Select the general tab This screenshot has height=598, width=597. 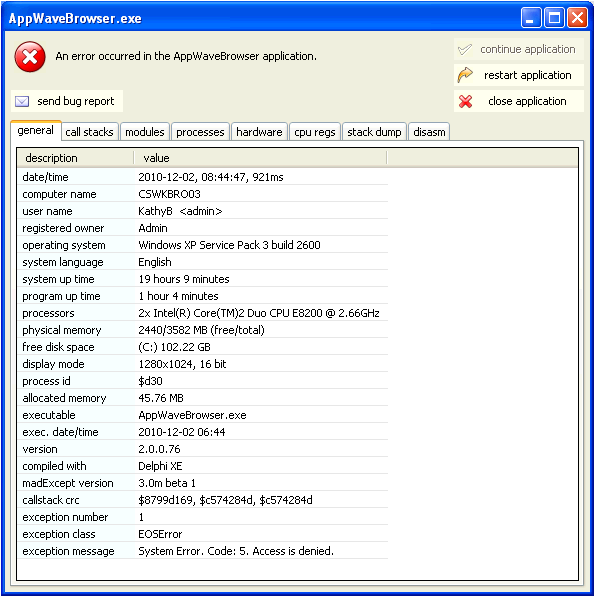coord(35,130)
